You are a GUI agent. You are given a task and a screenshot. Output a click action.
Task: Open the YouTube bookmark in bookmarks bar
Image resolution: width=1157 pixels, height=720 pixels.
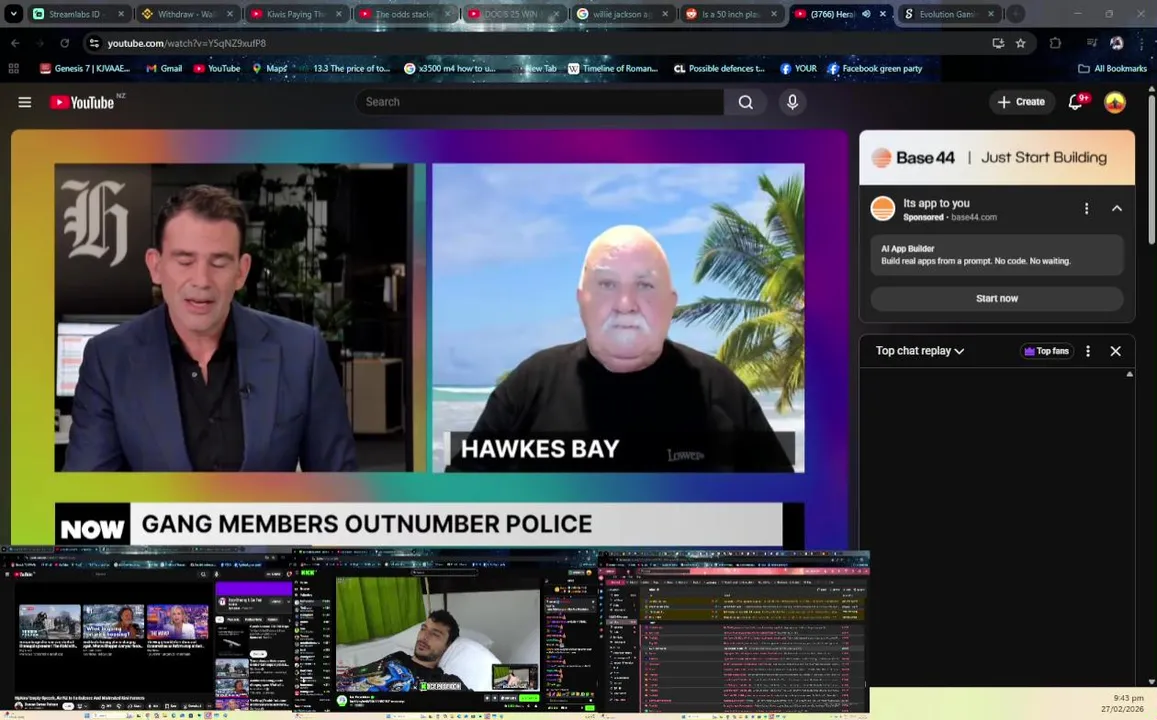pyautogui.click(x=217, y=69)
